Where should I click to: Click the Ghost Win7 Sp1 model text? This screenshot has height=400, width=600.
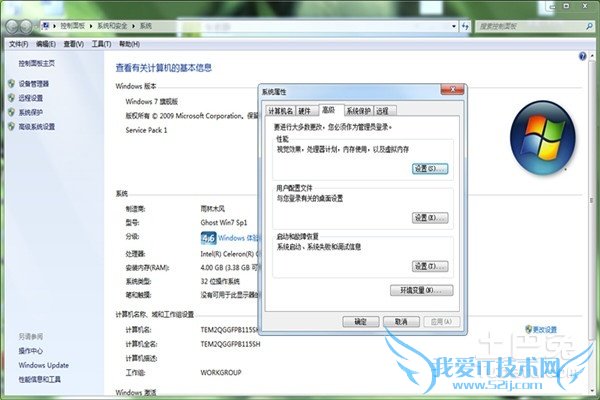tap(224, 222)
